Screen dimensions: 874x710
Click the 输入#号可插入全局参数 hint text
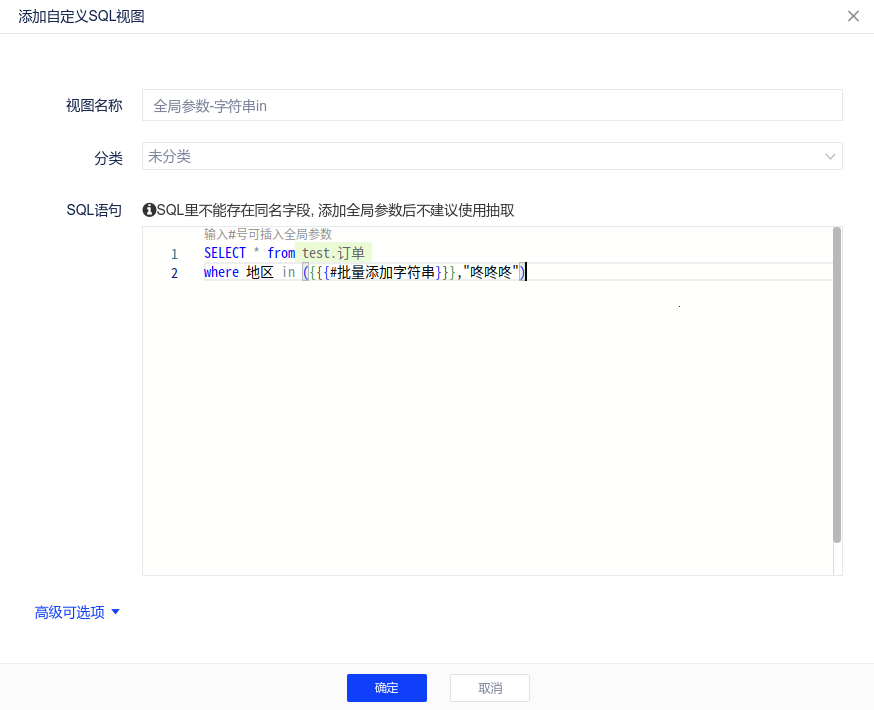click(267, 234)
